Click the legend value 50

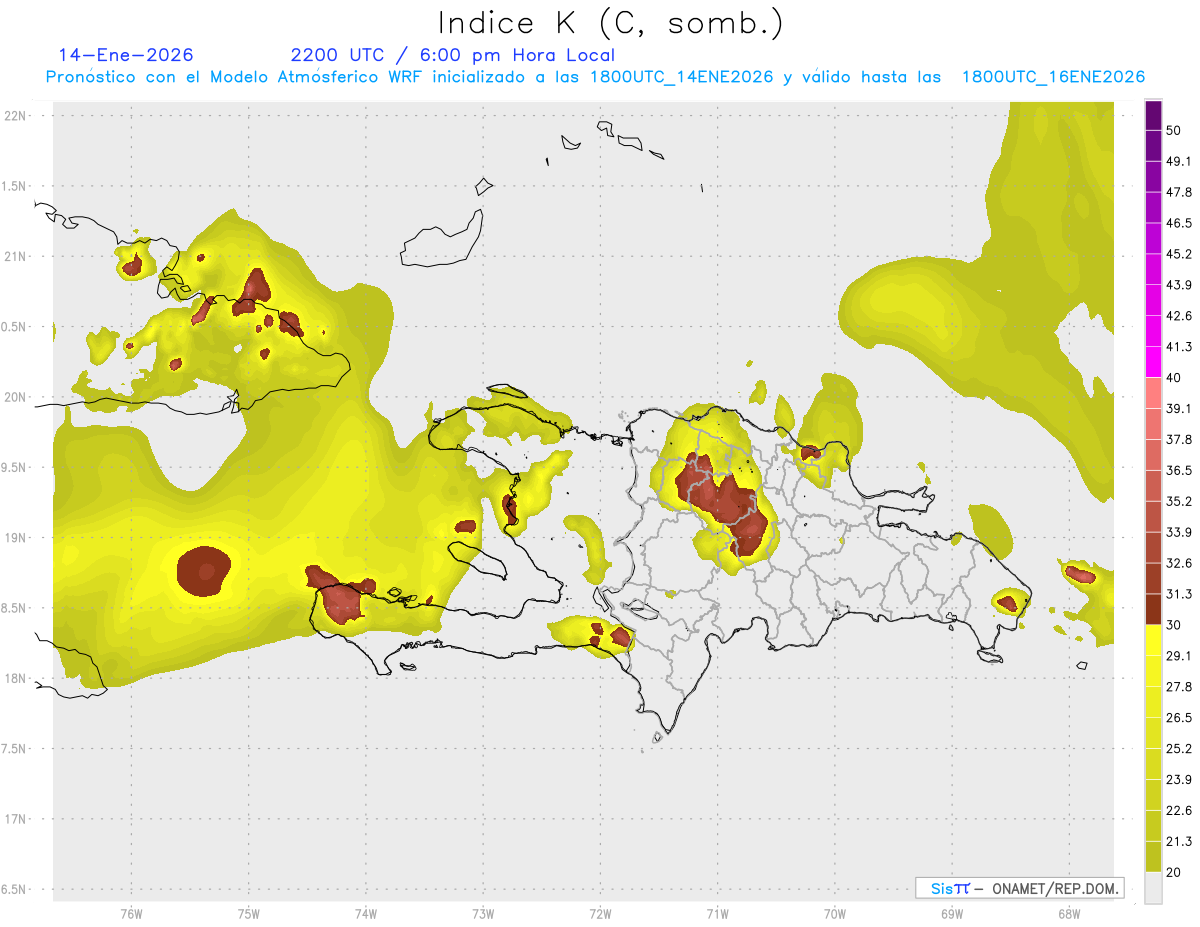(x=1173, y=130)
